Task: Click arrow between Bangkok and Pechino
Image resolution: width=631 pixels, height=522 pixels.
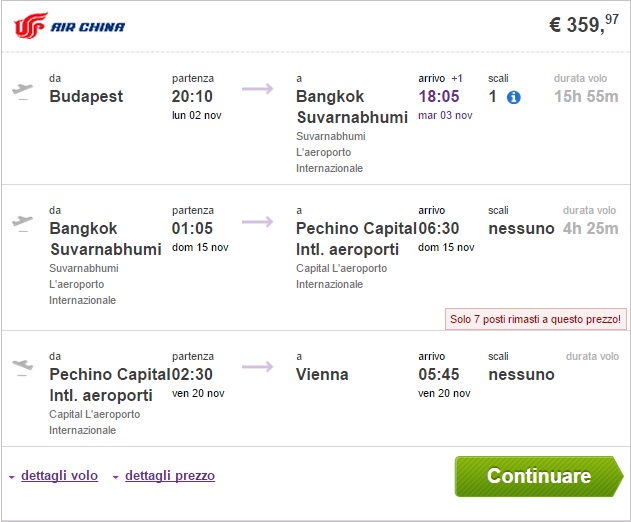Action: coord(257,221)
